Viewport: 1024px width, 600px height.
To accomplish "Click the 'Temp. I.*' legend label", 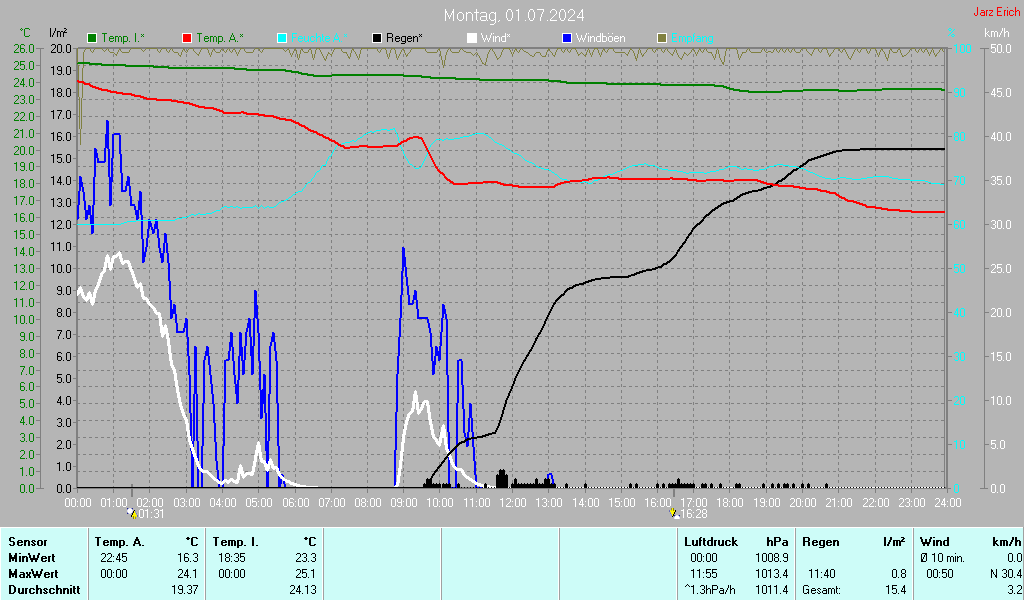I will pyautogui.click(x=123, y=38).
